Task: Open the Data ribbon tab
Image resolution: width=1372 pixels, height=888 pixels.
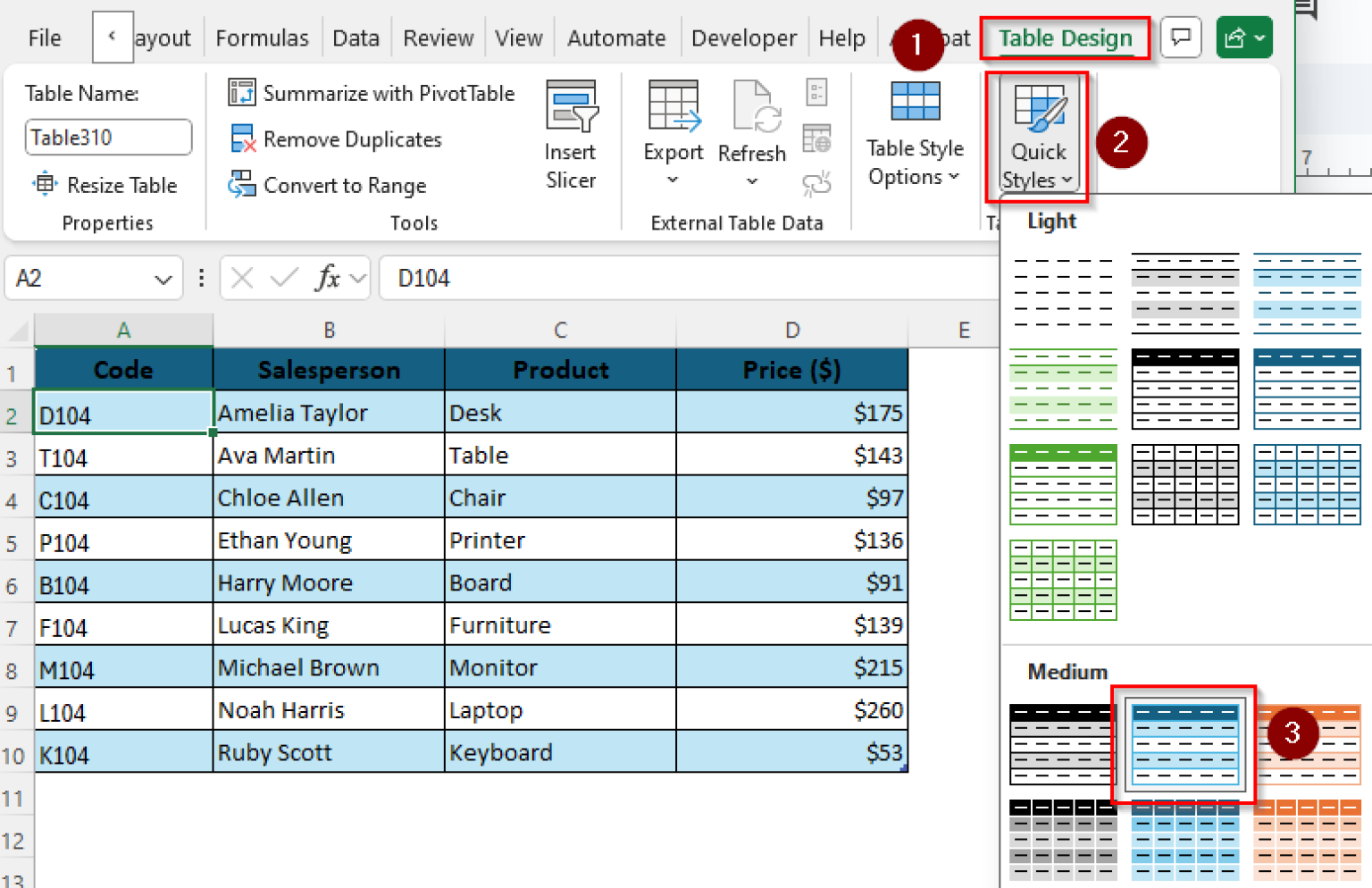Action: 356,38
